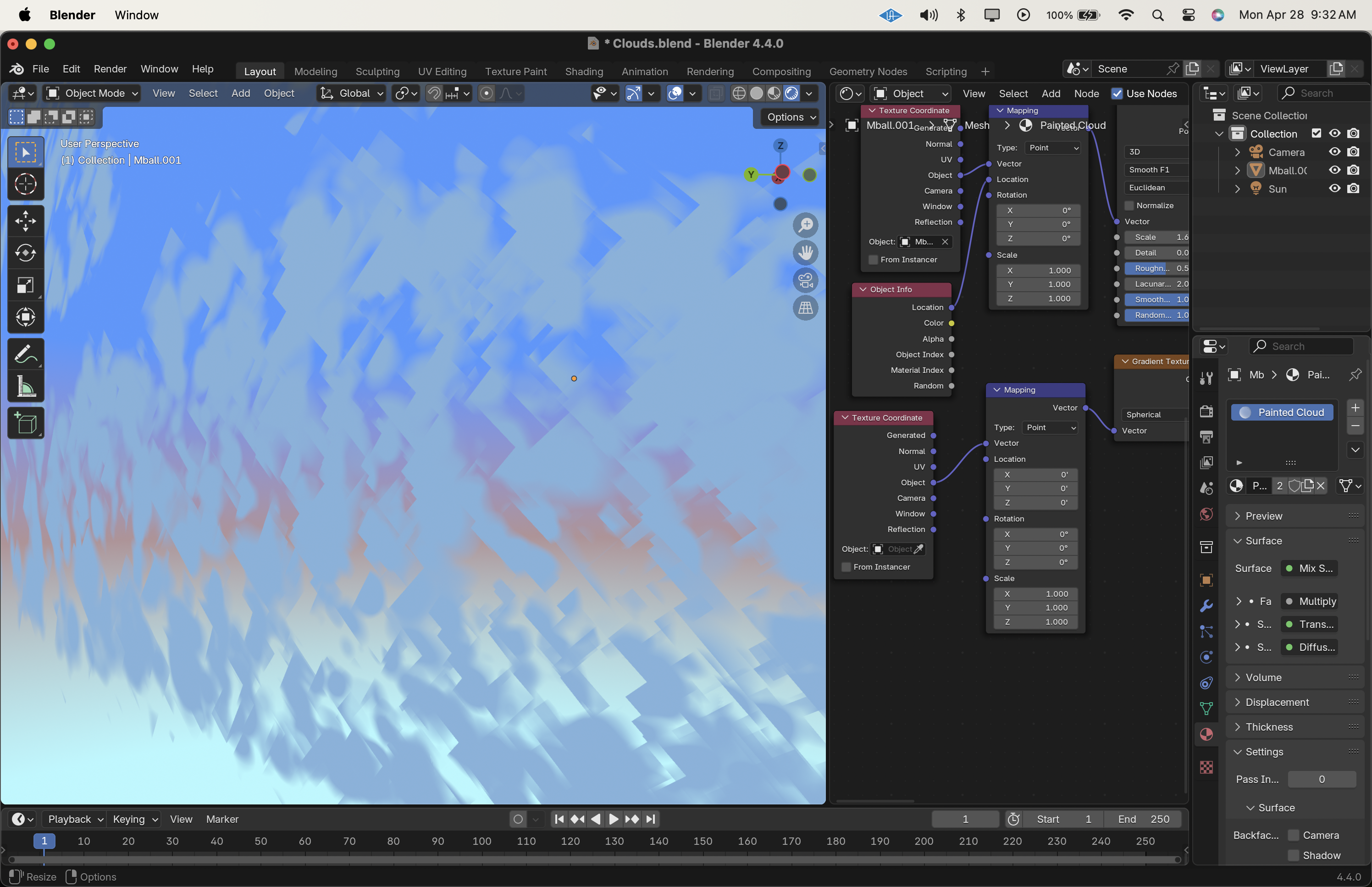1372x887 pixels.
Task: Switch to rendered viewport shading
Action: [x=791, y=93]
